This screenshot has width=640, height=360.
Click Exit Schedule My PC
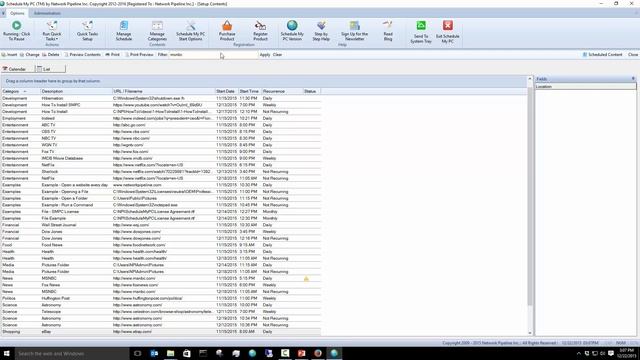[x=448, y=32]
